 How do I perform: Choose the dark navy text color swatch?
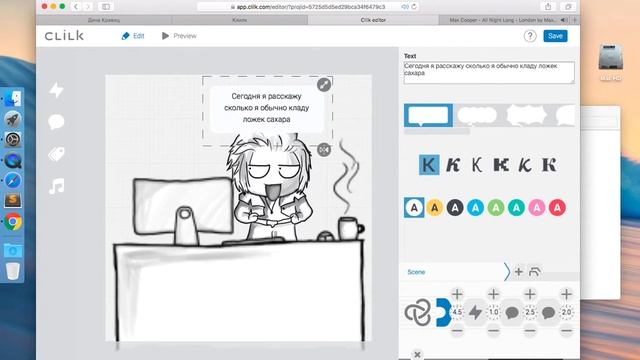click(x=455, y=207)
